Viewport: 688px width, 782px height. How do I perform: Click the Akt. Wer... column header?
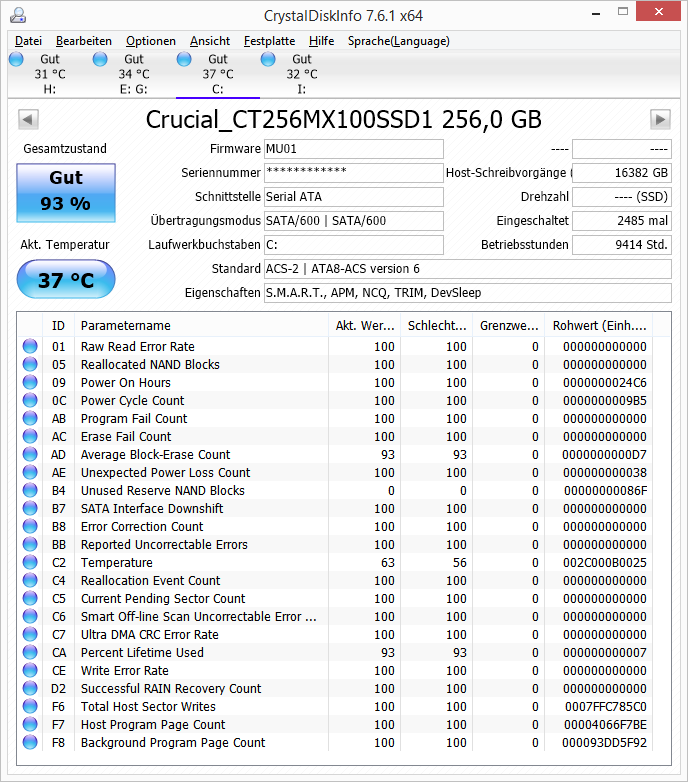[364, 326]
